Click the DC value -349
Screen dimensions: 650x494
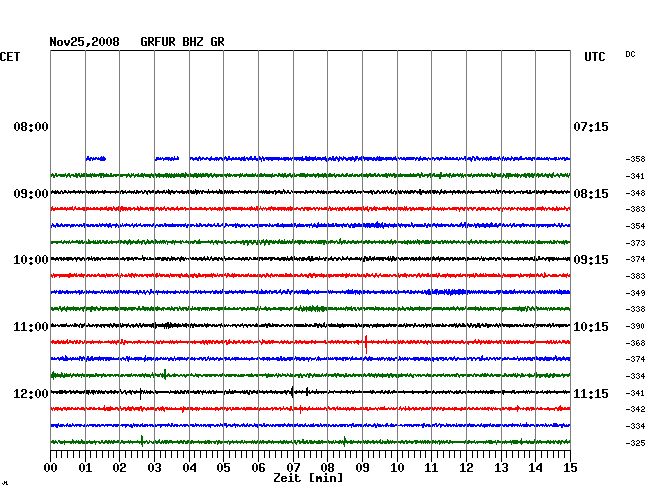(635, 293)
